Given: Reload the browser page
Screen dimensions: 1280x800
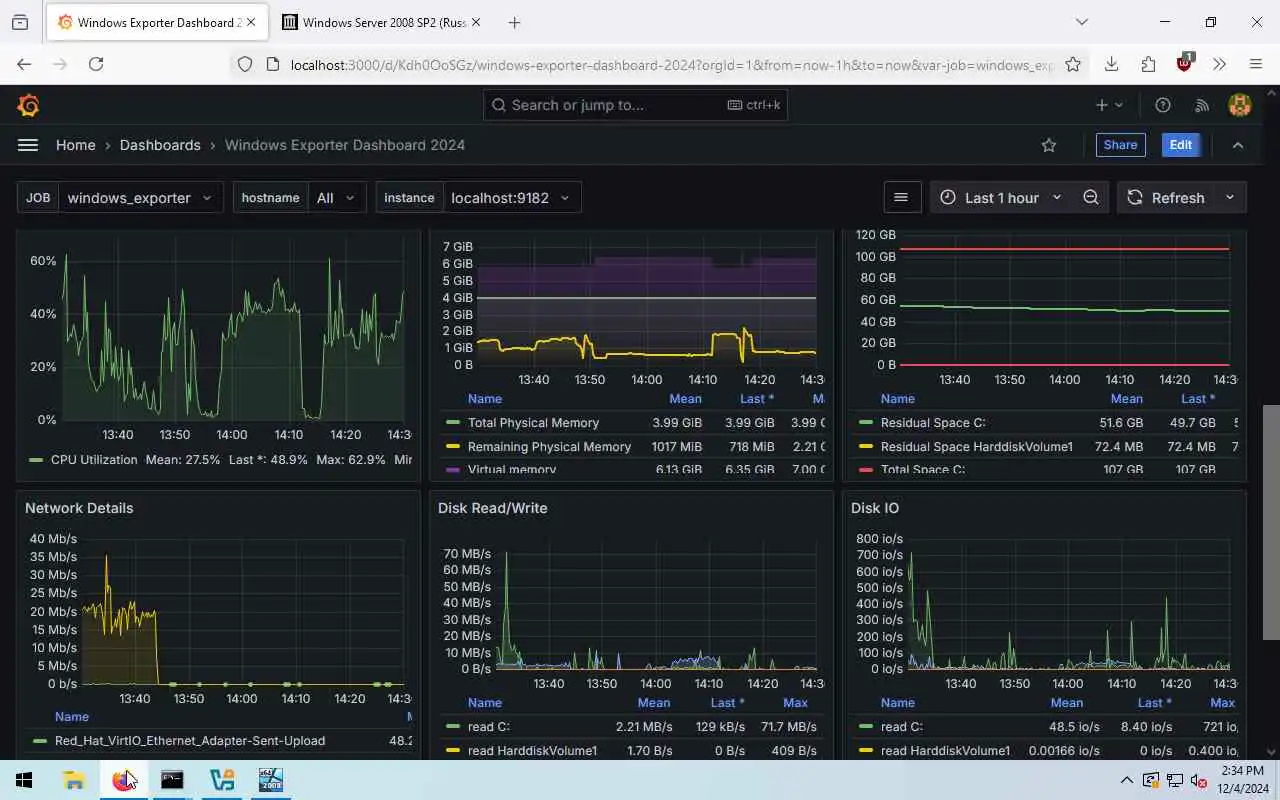Looking at the screenshot, I should pyautogui.click(x=96, y=64).
